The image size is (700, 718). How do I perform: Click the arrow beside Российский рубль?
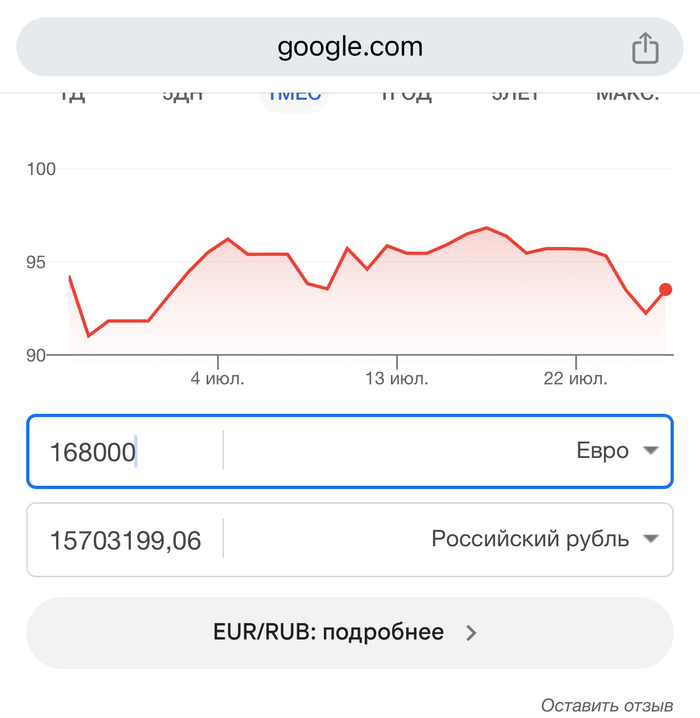[651, 539]
